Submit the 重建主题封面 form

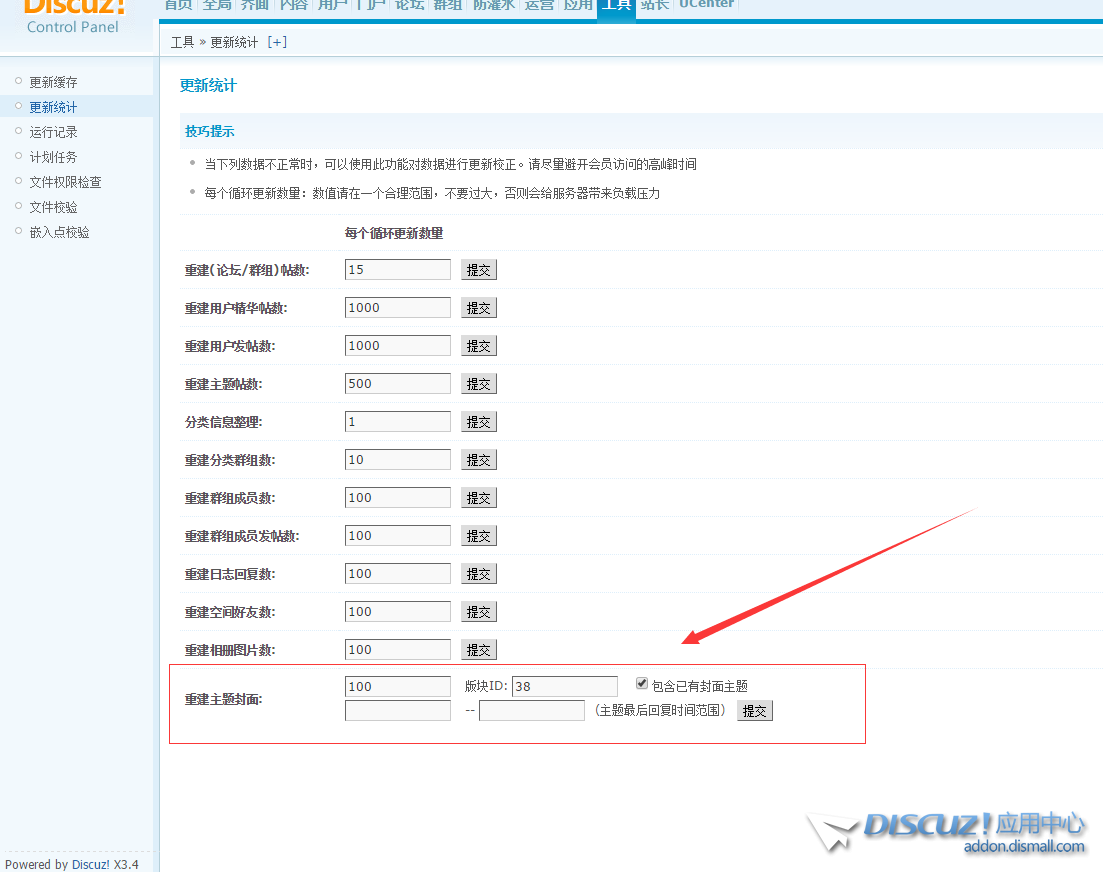755,711
